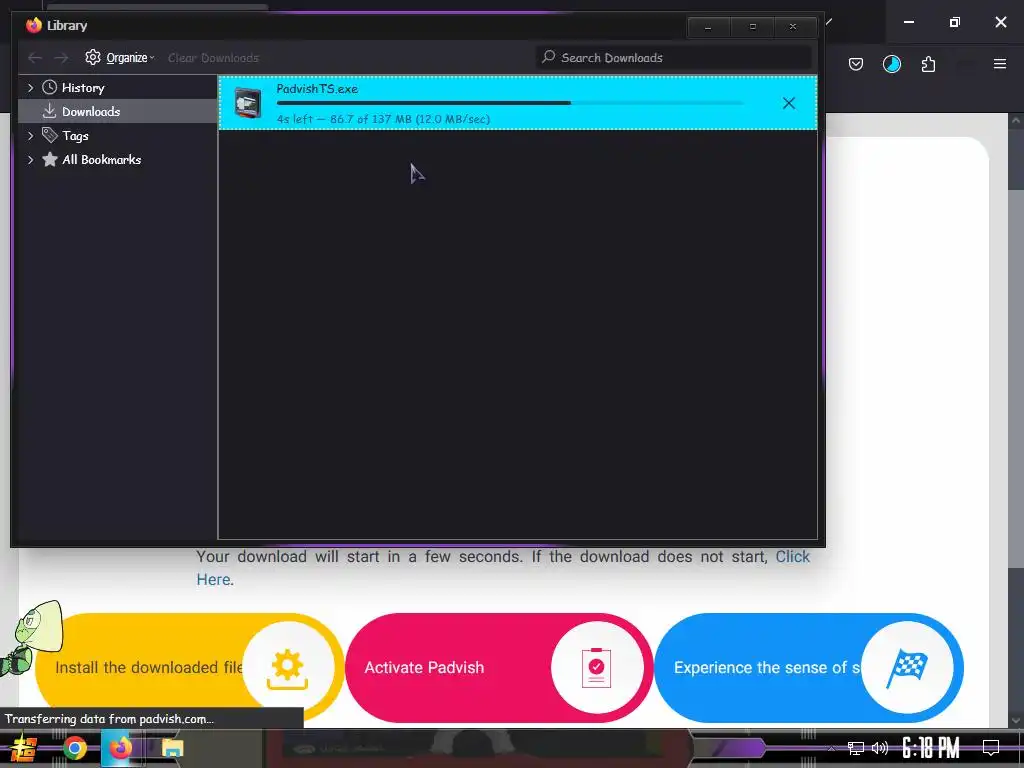Open File Explorer from the taskbar
This screenshot has height=768, width=1024.
pos(172,748)
